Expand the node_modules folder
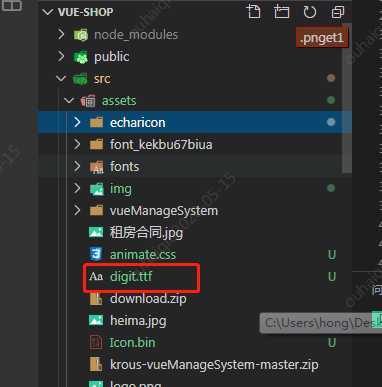 pyautogui.click(x=61, y=34)
